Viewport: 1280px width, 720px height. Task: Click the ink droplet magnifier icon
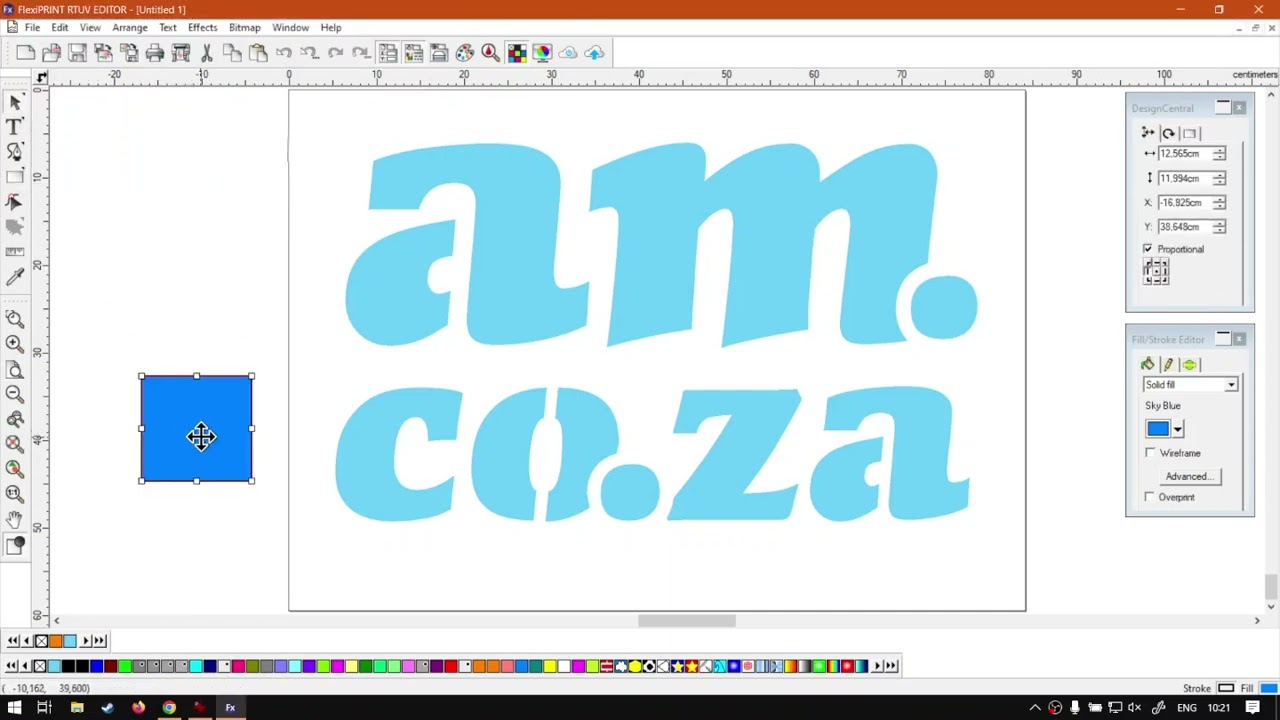pos(490,53)
